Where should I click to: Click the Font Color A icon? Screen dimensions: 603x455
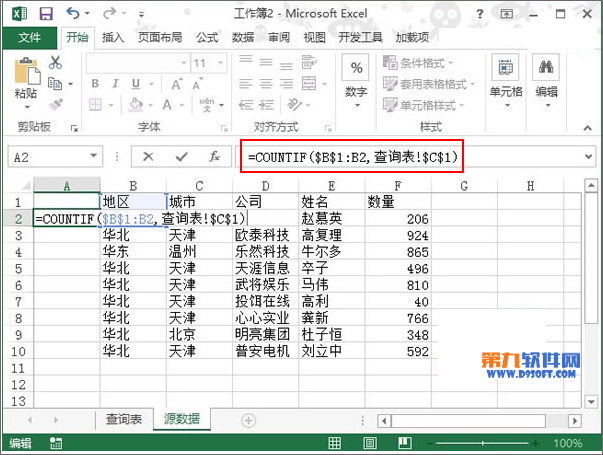point(167,104)
